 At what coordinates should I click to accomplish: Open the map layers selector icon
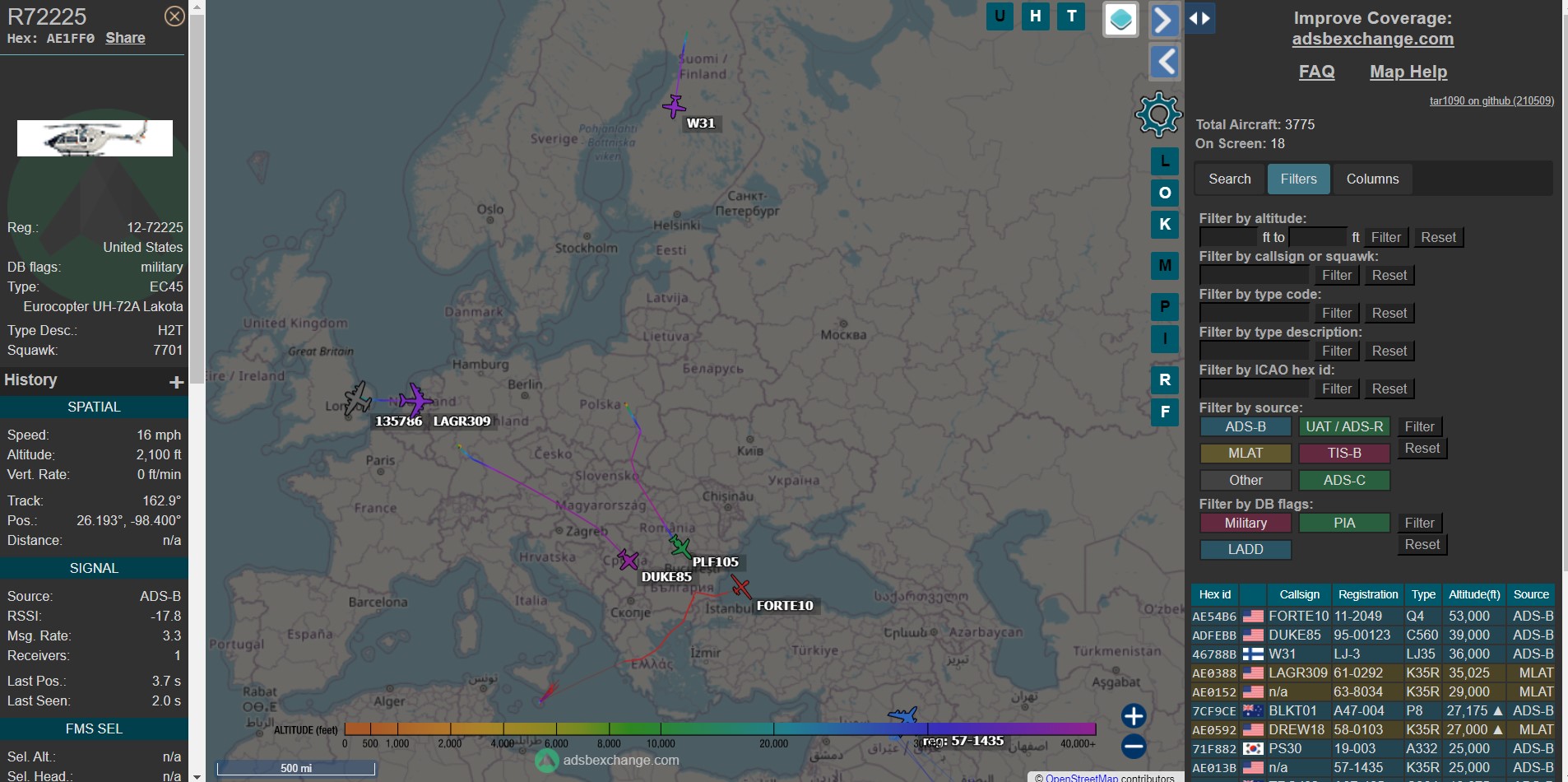(1120, 19)
